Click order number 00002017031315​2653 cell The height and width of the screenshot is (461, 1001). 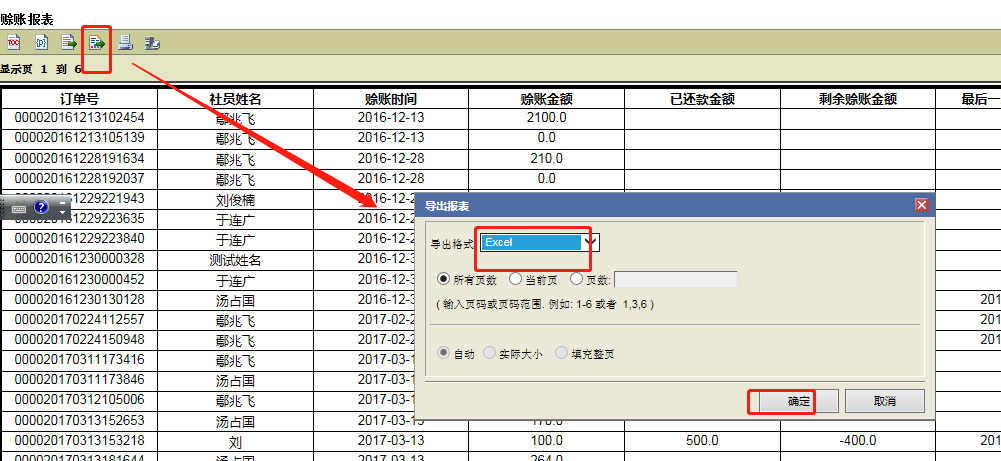79,421
